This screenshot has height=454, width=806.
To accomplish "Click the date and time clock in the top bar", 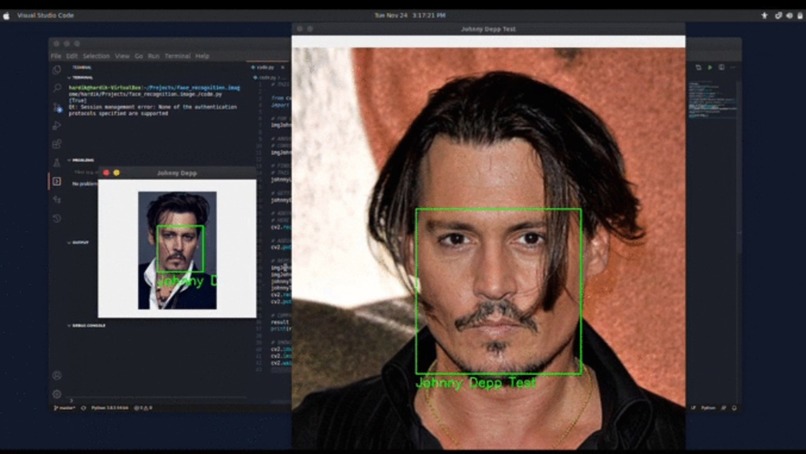I will point(410,16).
